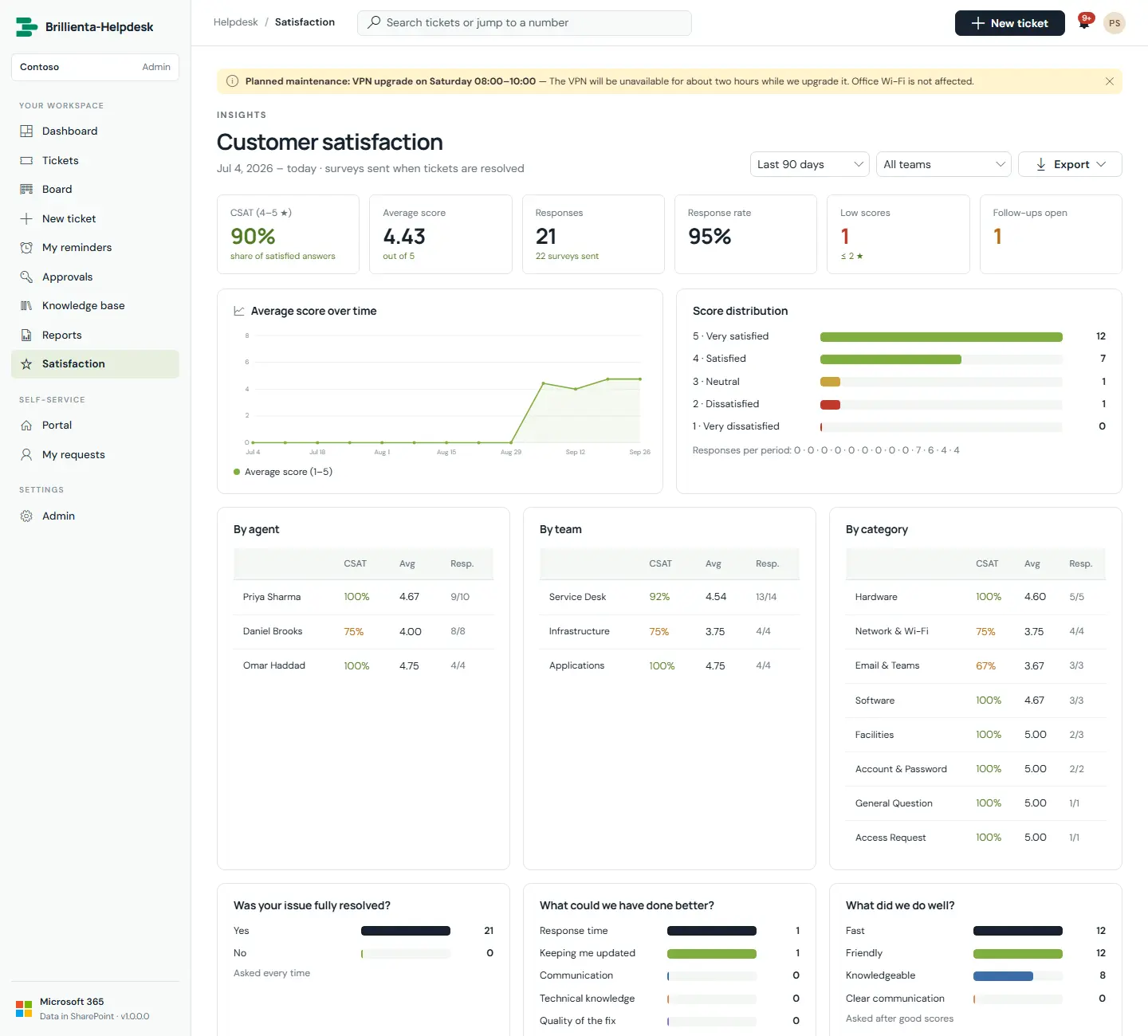Click the Email & Teams category row

tap(976, 665)
